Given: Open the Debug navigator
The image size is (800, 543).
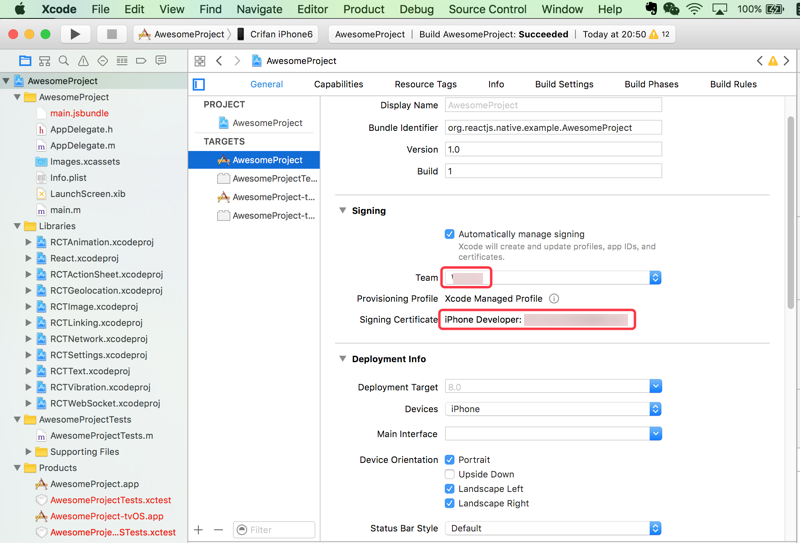Looking at the screenshot, I should (122, 61).
